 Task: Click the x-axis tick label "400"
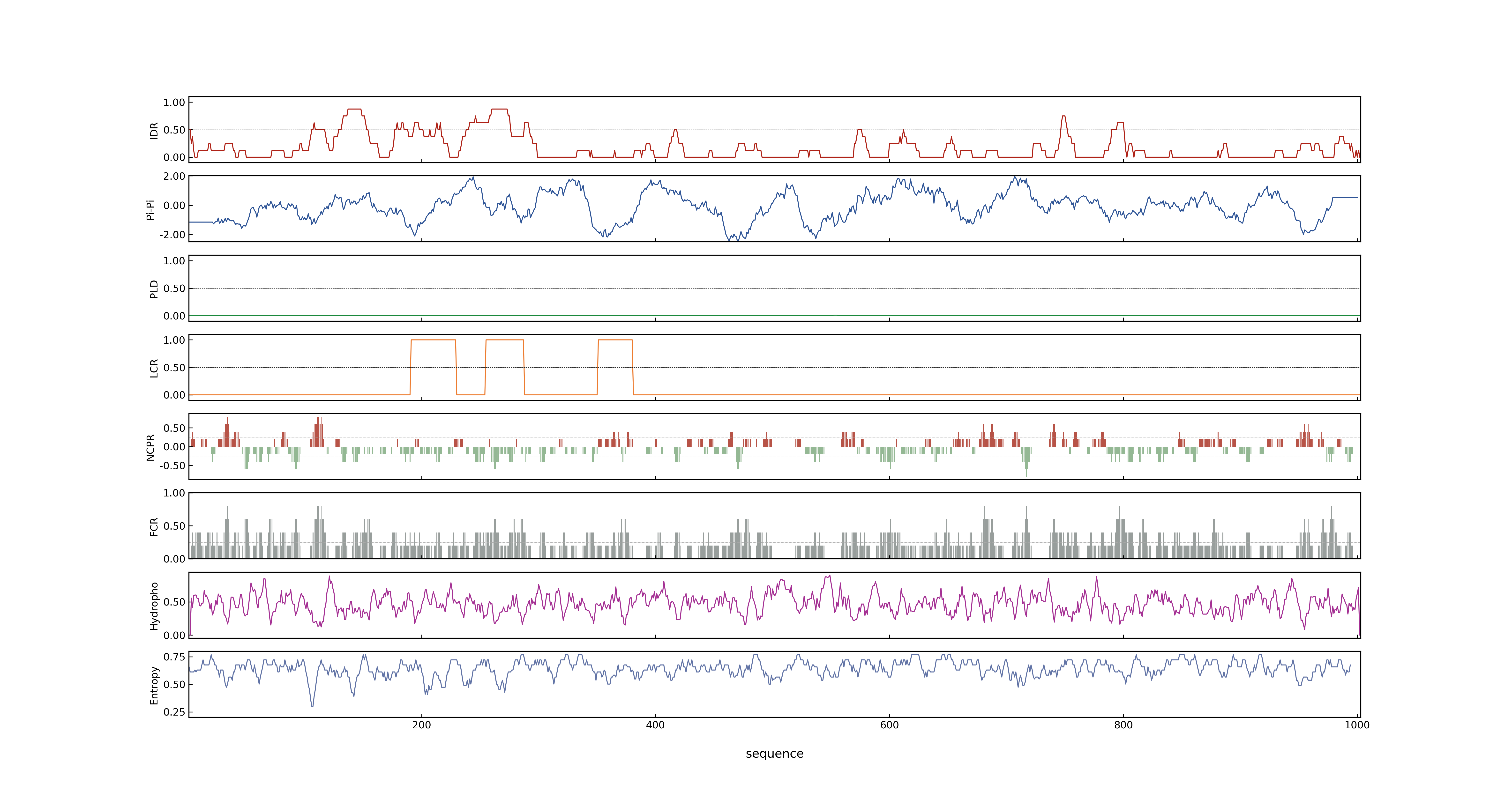(x=655, y=725)
